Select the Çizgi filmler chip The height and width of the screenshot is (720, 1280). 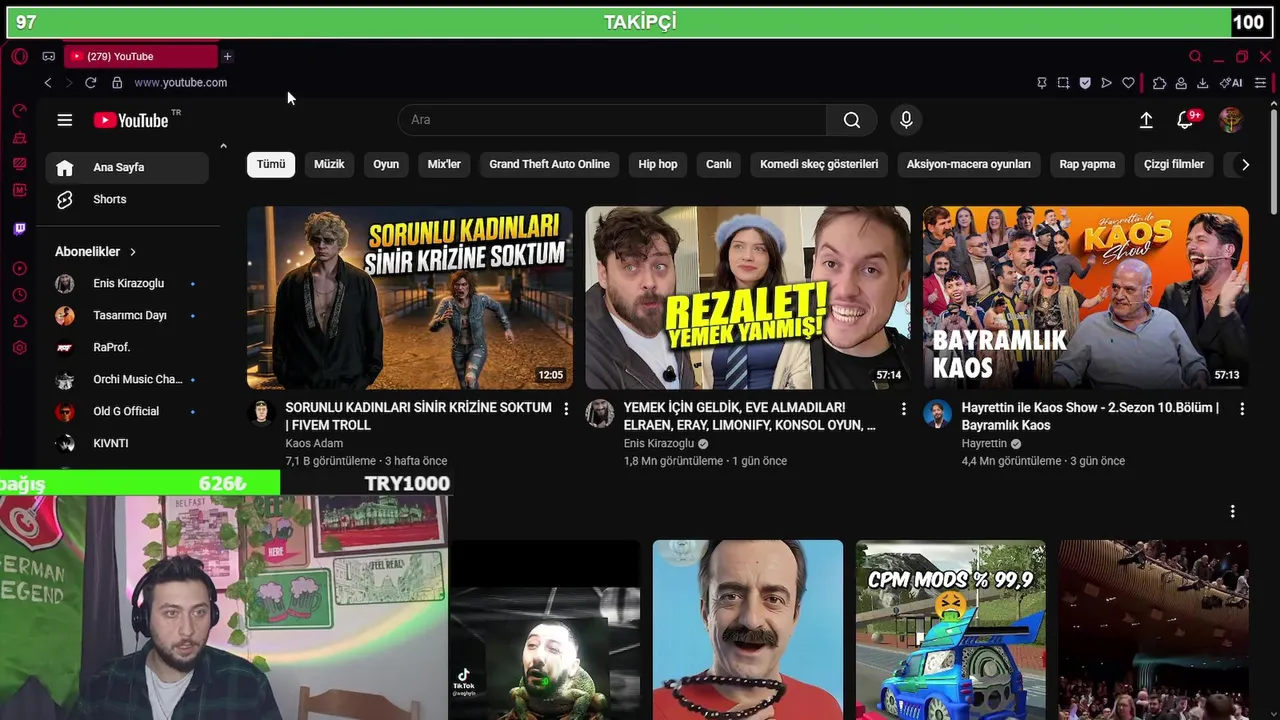point(1174,164)
